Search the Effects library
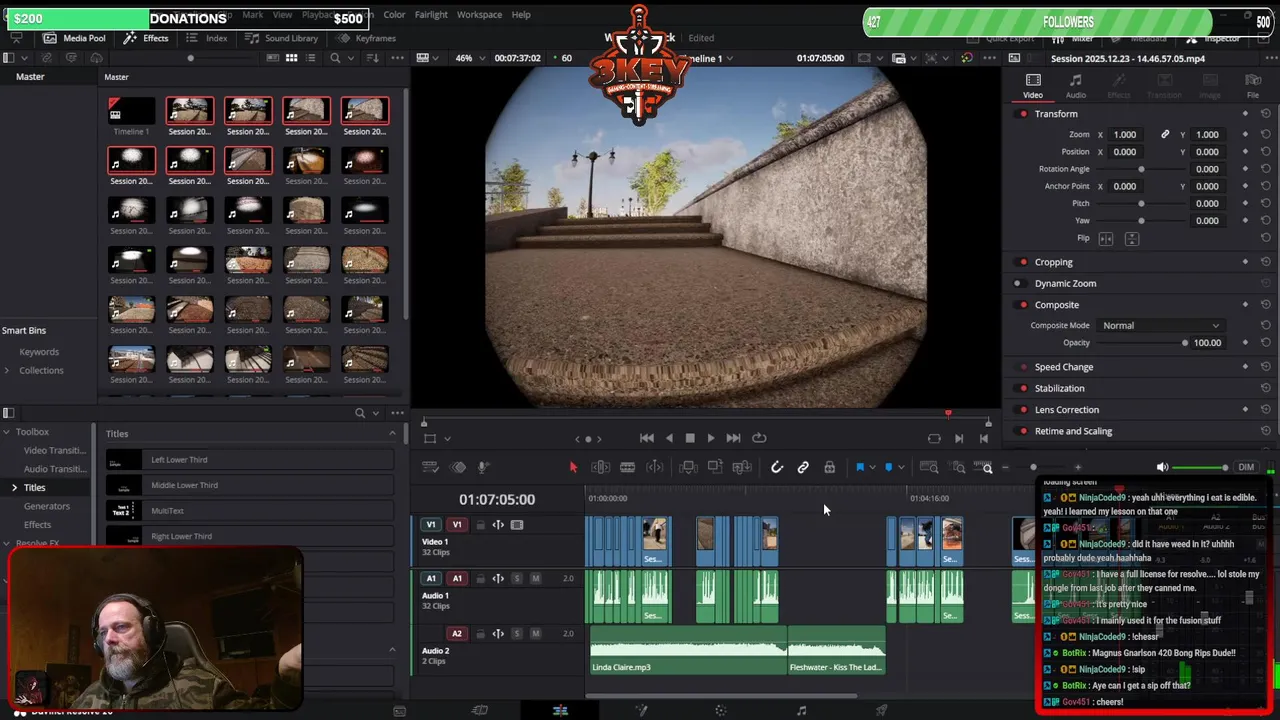This screenshot has width=1280, height=720. coord(360,412)
